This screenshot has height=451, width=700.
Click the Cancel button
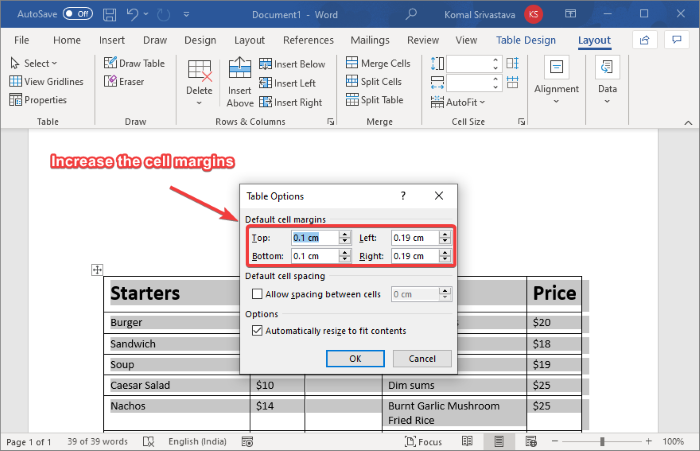click(x=422, y=359)
